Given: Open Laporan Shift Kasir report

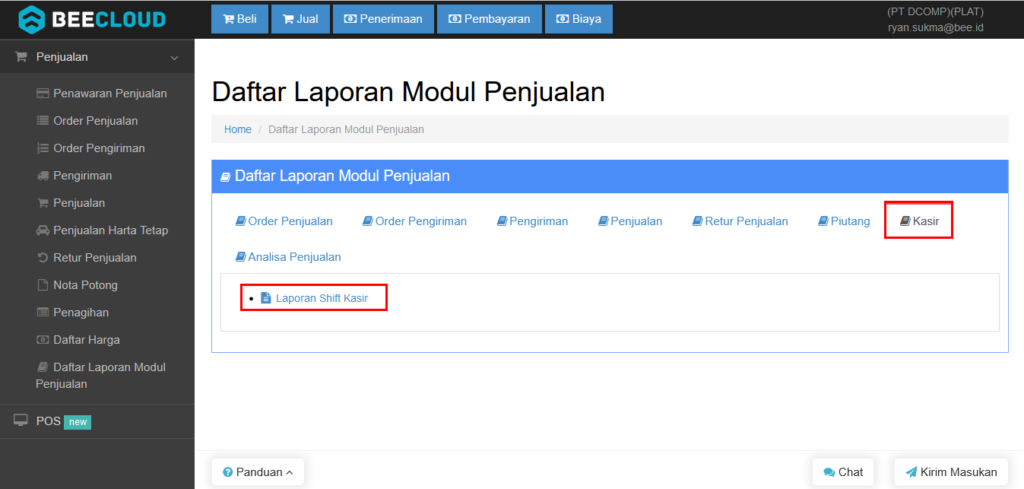Looking at the screenshot, I should (322, 298).
